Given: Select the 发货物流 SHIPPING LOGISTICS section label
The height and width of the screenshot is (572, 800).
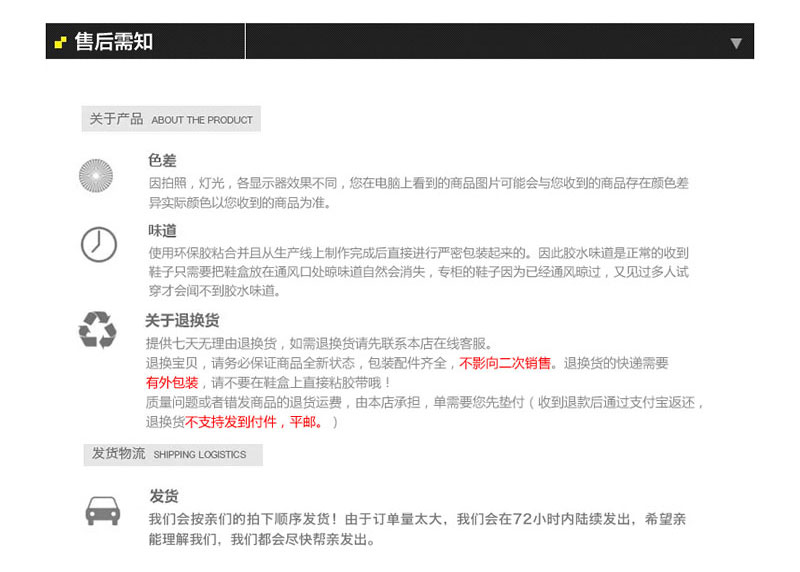Looking at the screenshot, I should [x=170, y=454].
